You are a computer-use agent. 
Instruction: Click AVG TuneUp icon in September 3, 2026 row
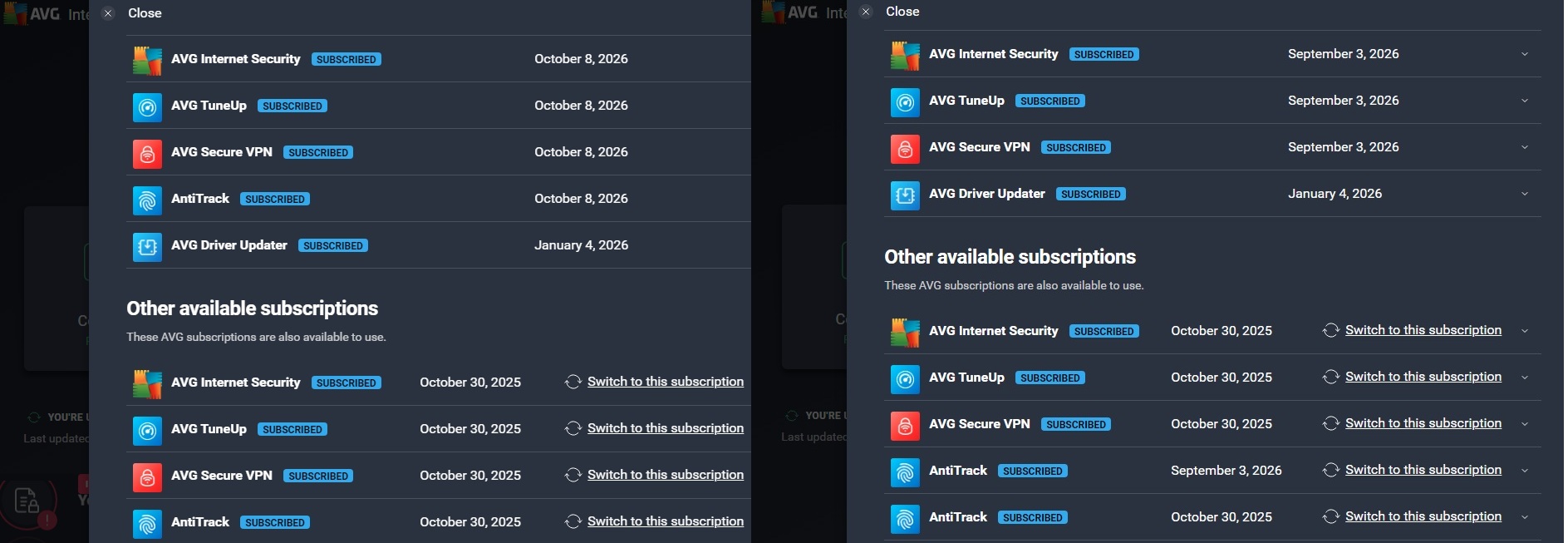pyautogui.click(x=905, y=101)
